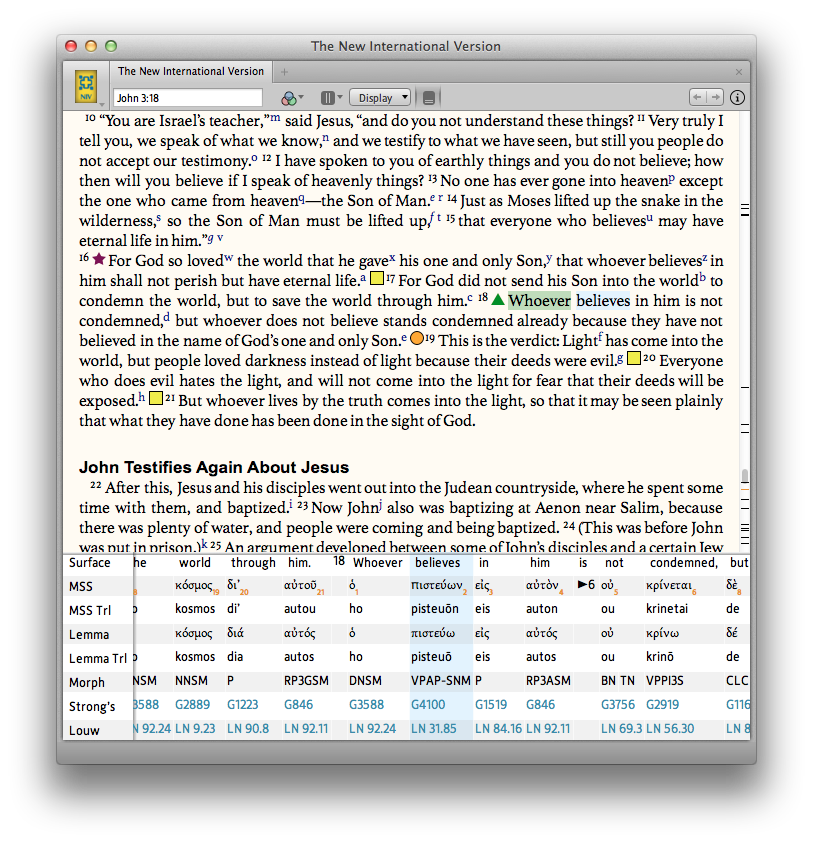Add a new tab with plus icon
The image size is (813, 843).
pyautogui.click(x=284, y=72)
